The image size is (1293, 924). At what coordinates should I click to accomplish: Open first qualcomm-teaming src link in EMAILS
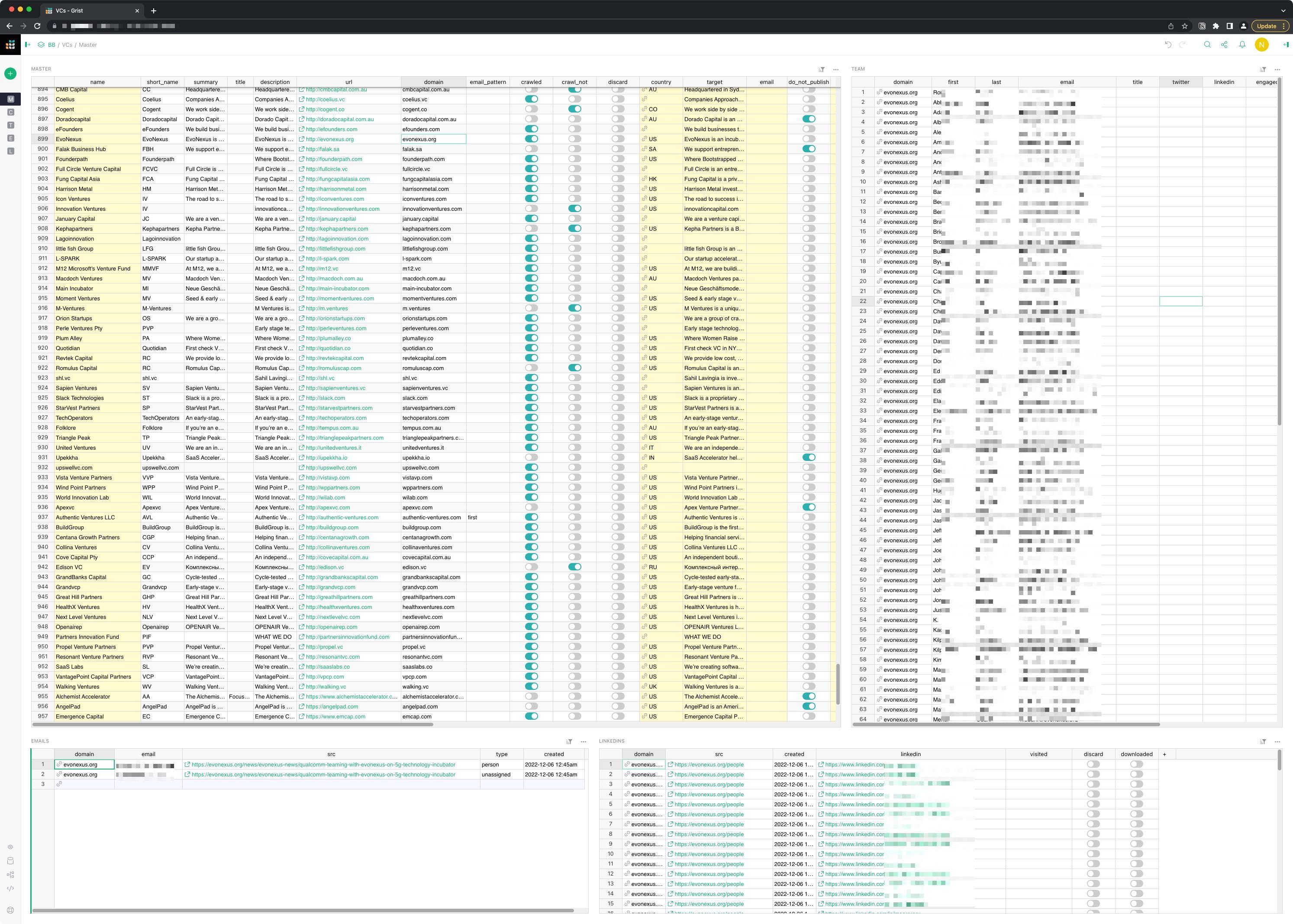[x=323, y=765]
